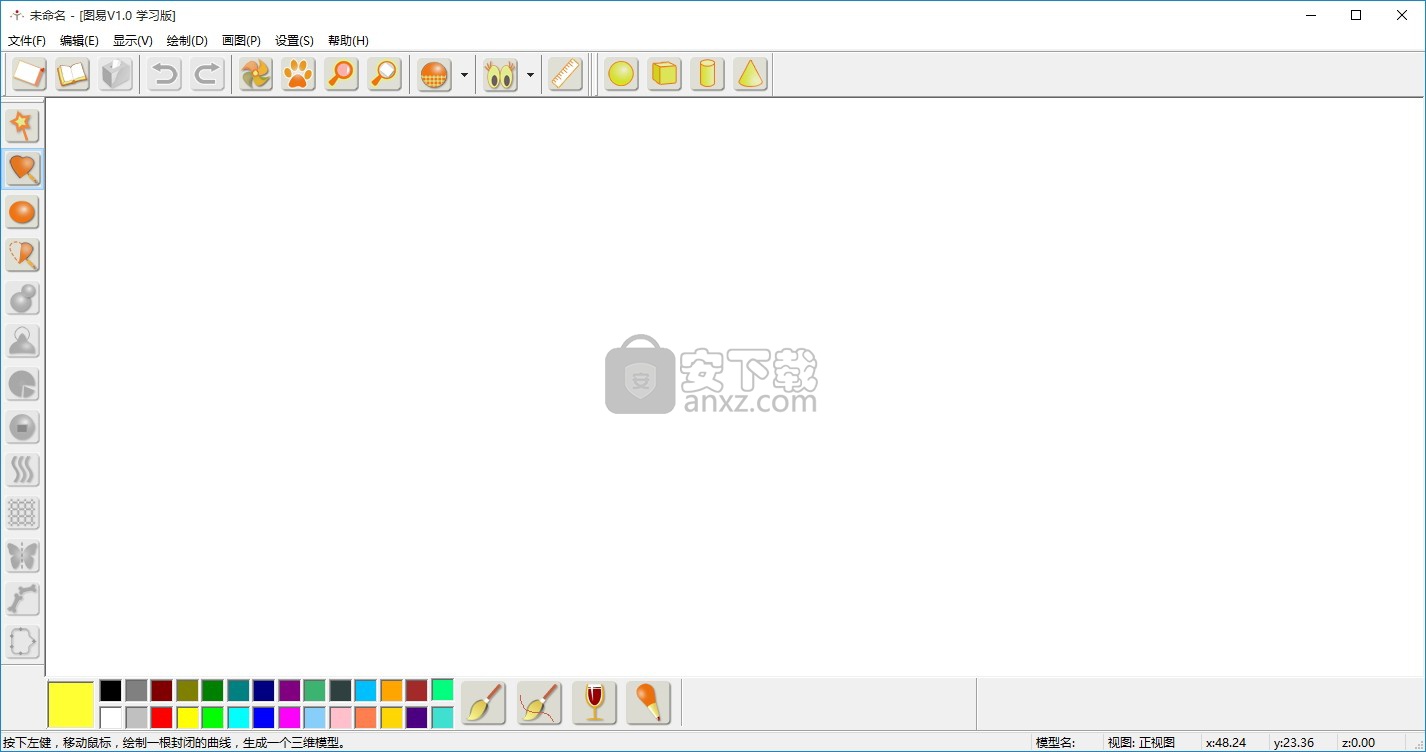Pick the pure red color swatch

coord(161,717)
